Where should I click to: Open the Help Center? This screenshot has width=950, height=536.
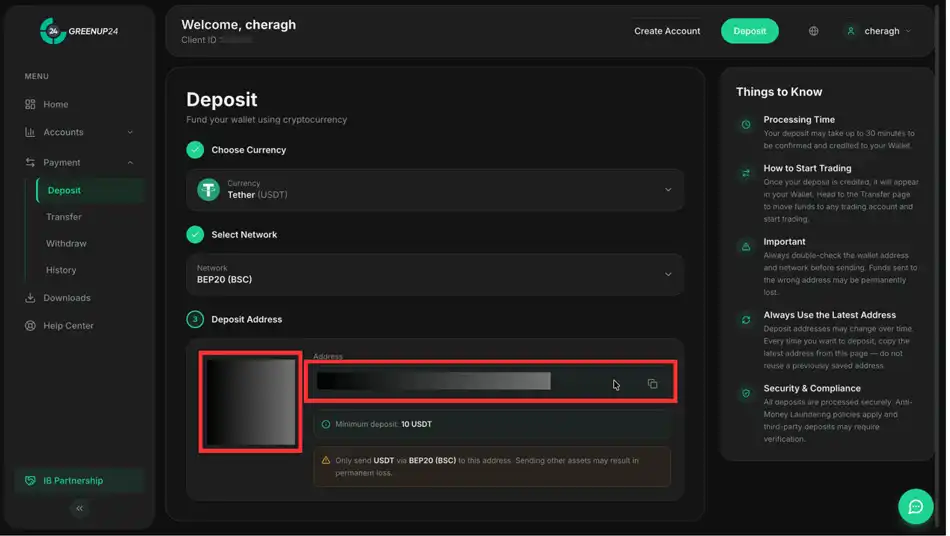(68, 326)
